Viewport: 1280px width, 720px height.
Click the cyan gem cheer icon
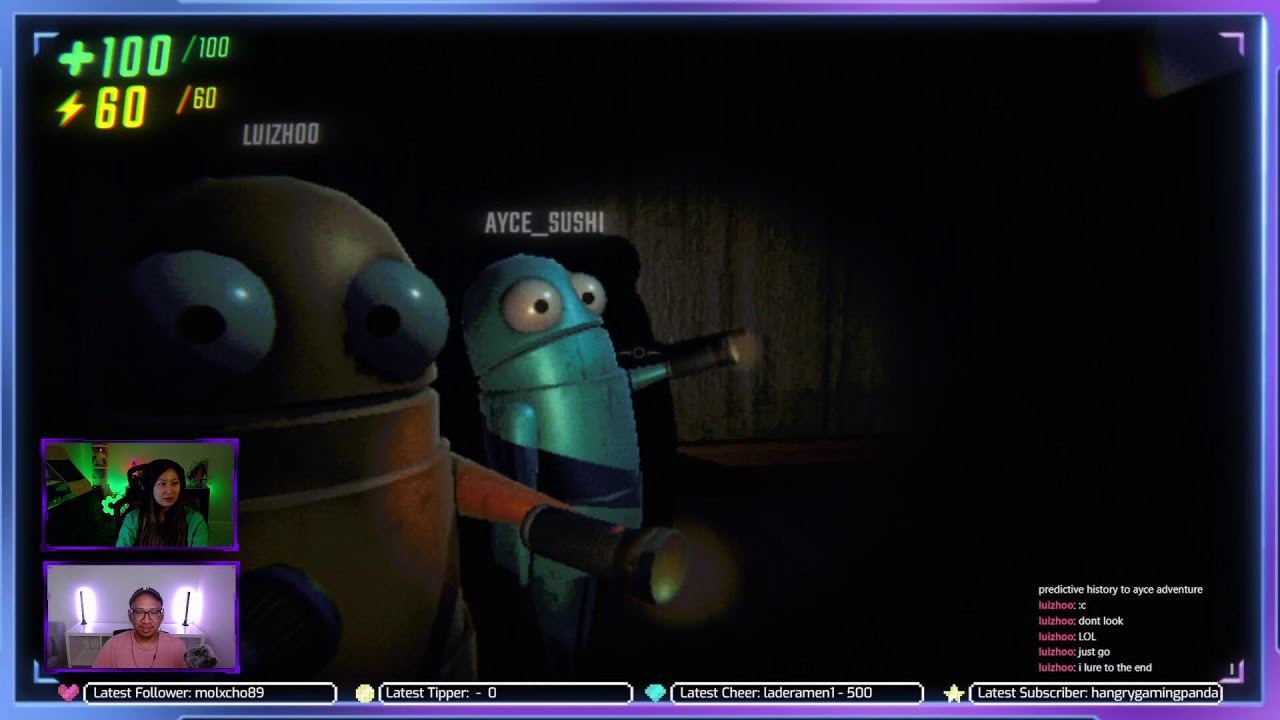[655, 692]
